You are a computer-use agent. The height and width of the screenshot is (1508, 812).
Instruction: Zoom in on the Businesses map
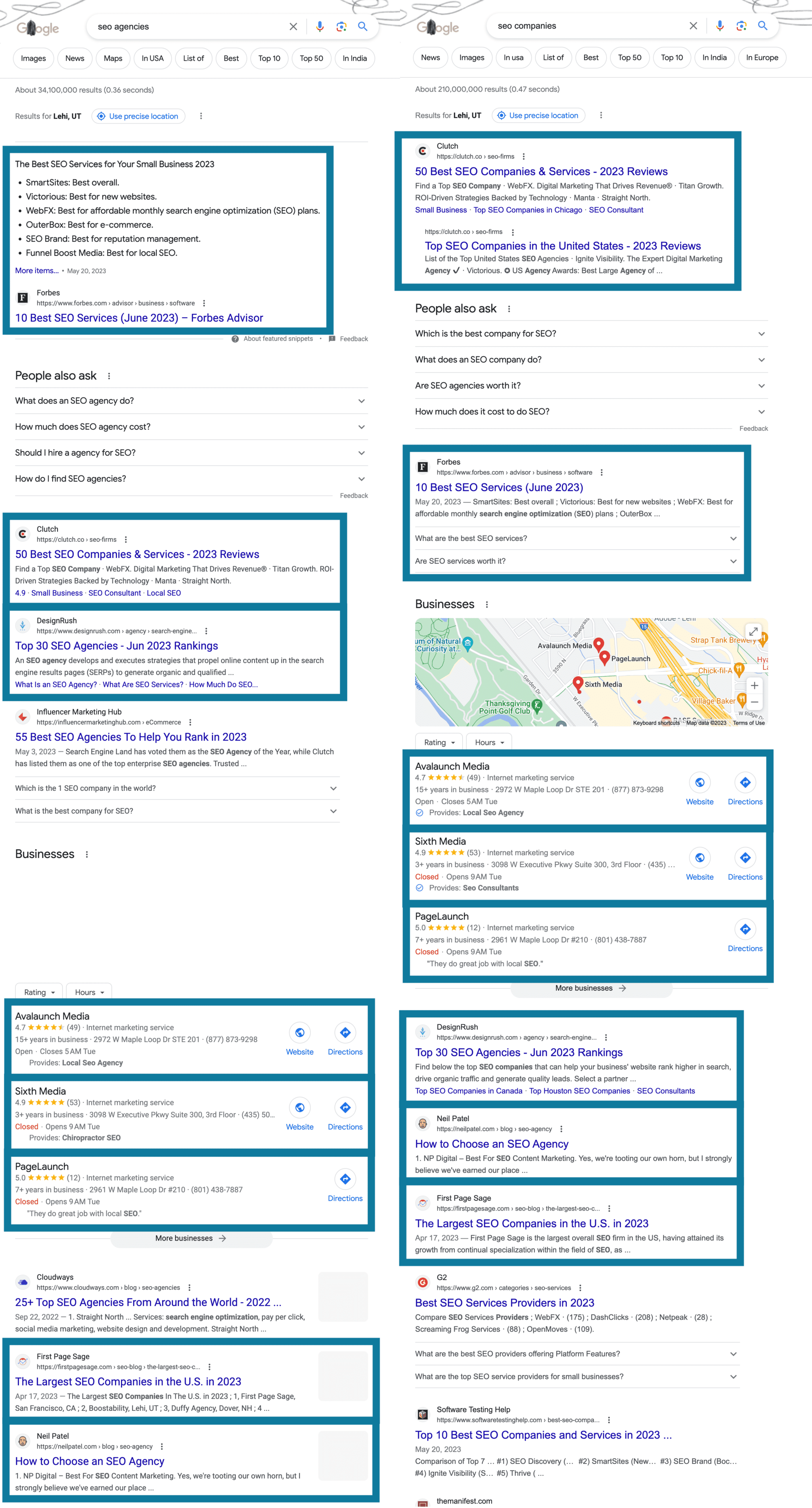tap(755, 685)
